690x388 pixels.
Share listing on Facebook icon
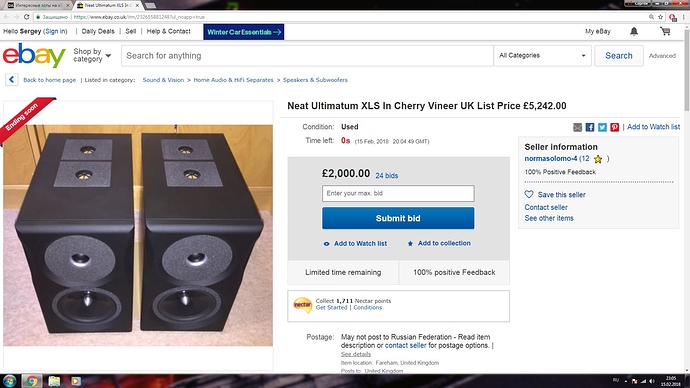click(590, 127)
